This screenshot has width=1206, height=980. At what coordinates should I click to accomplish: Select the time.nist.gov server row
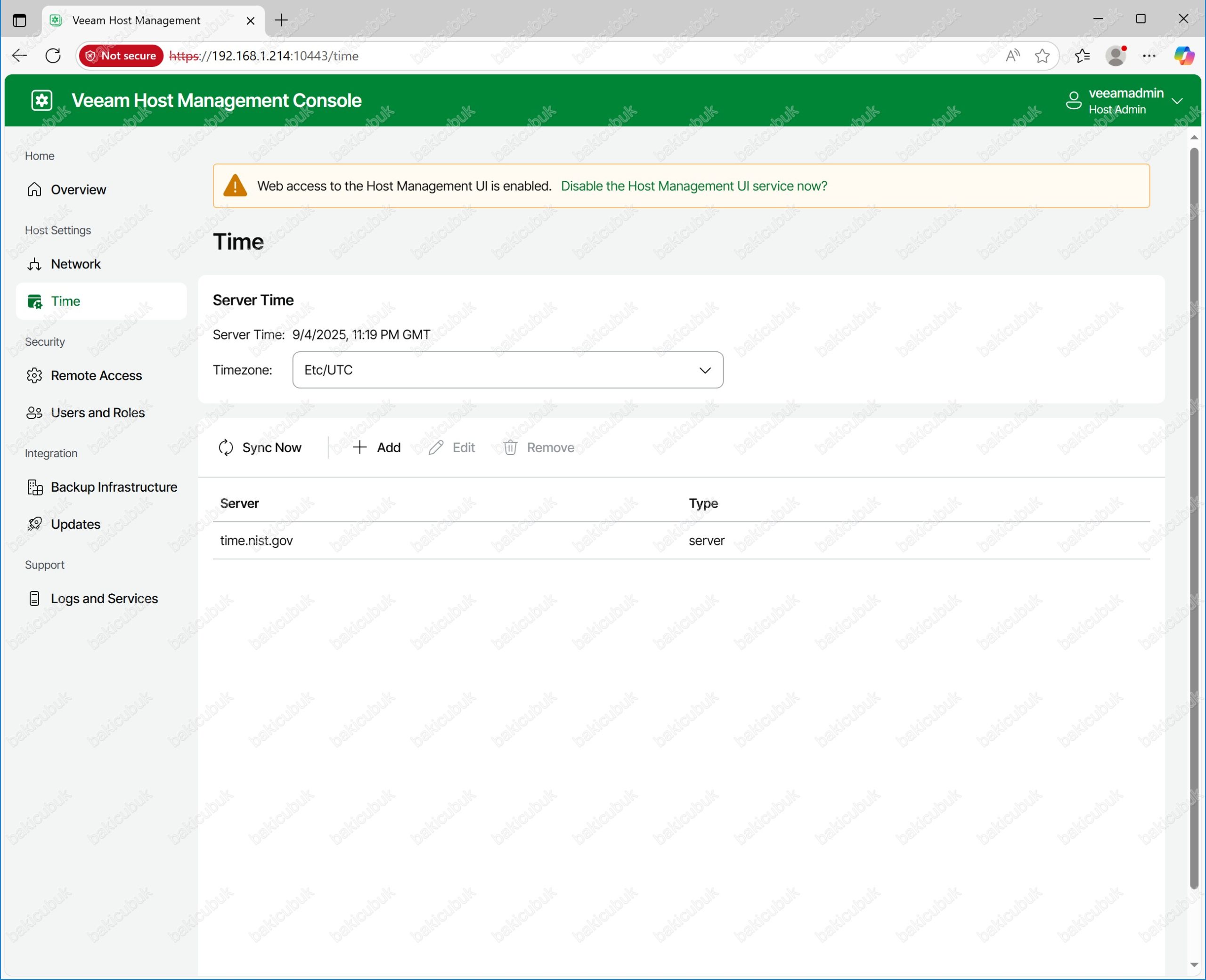(x=681, y=540)
